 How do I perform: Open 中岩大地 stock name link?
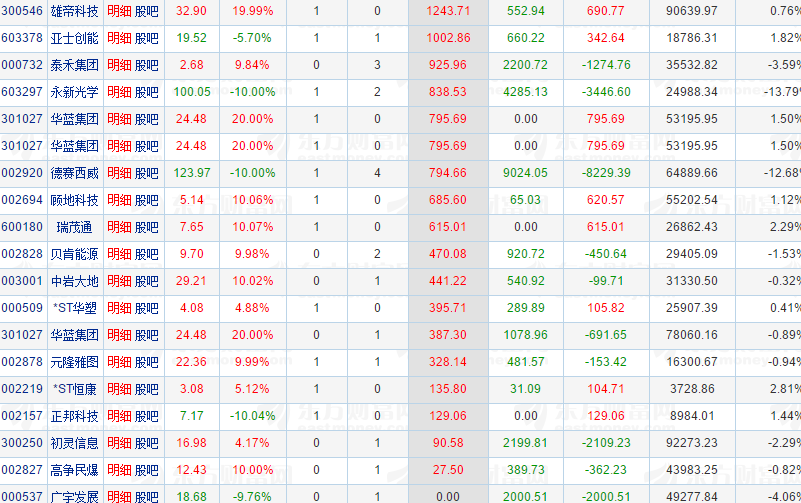click(75, 281)
